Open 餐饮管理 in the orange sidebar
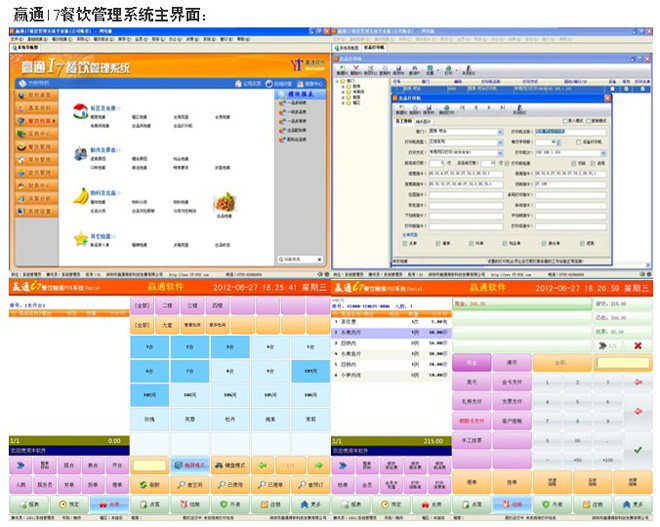Viewport: 660px width, 527px height. tap(37, 147)
